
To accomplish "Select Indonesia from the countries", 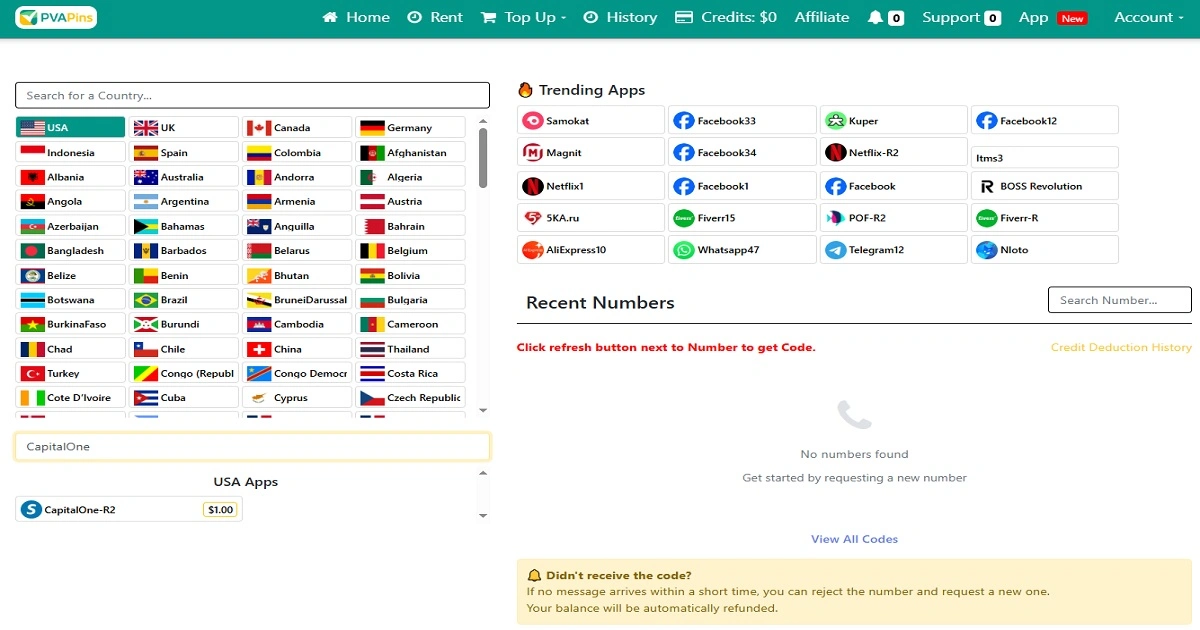I will [x=70, y=152].
